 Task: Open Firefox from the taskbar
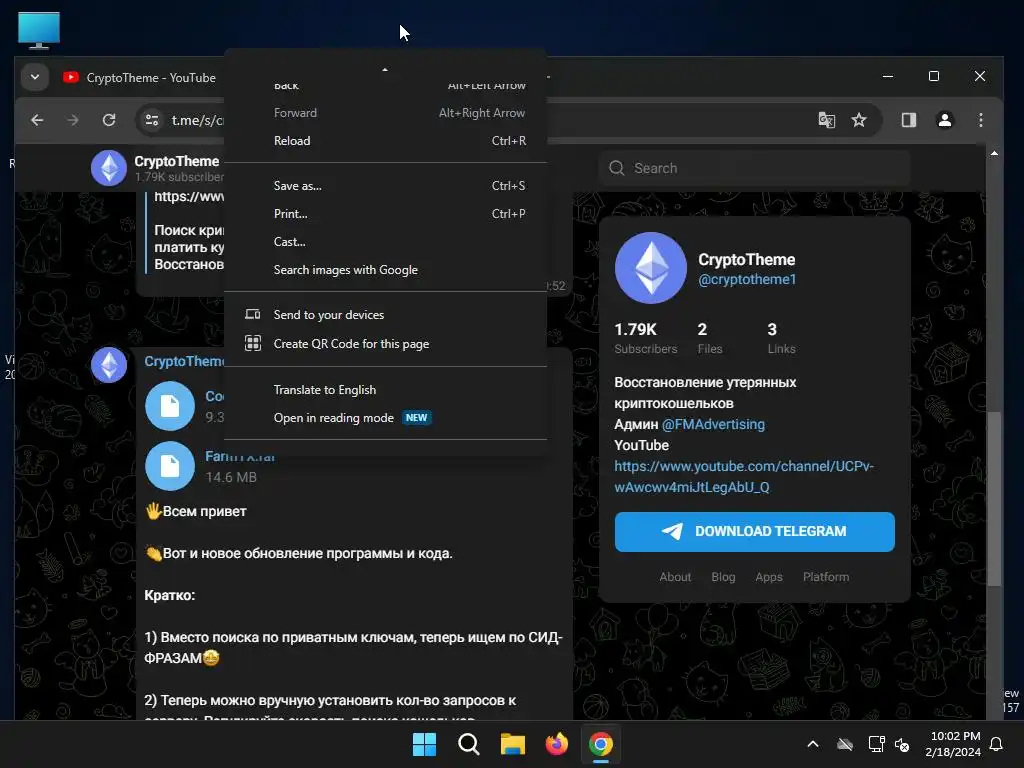point(556,744)
